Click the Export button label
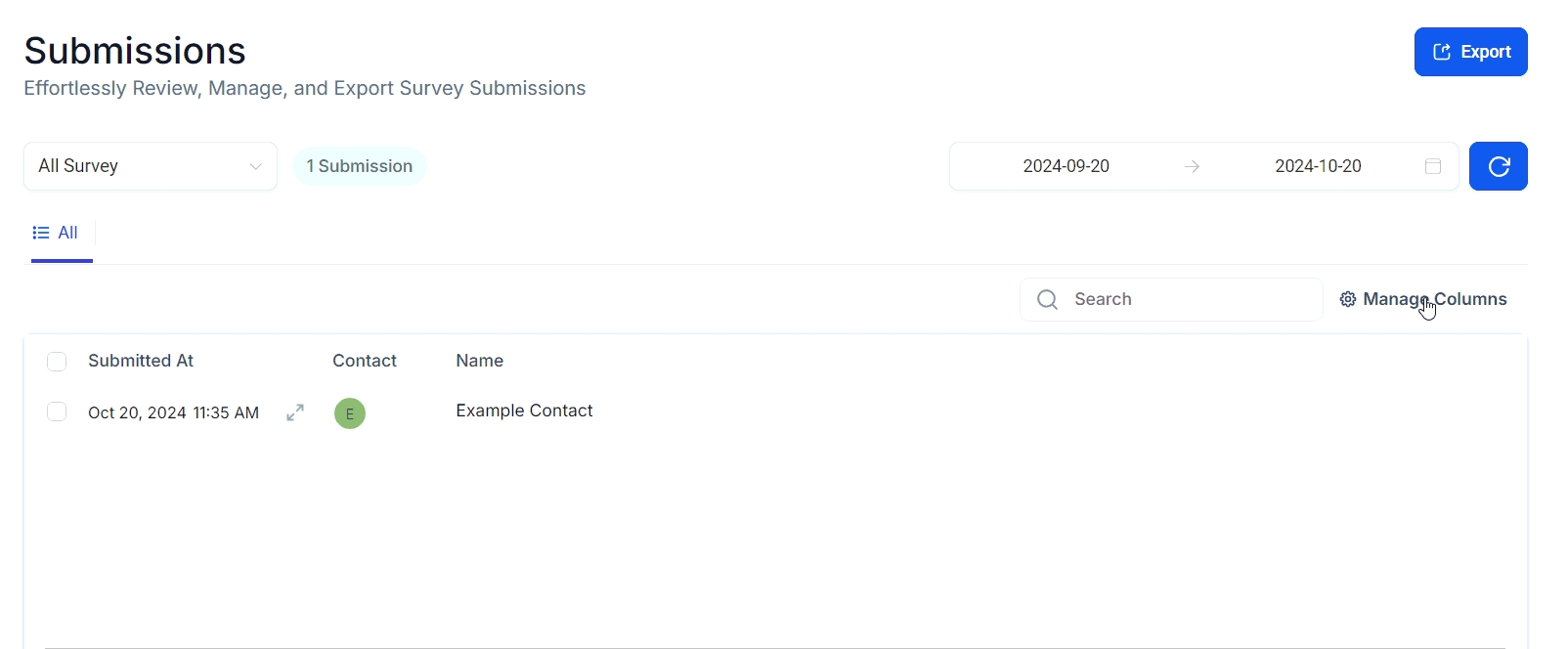1568x649 pixels. point(1486,52)
